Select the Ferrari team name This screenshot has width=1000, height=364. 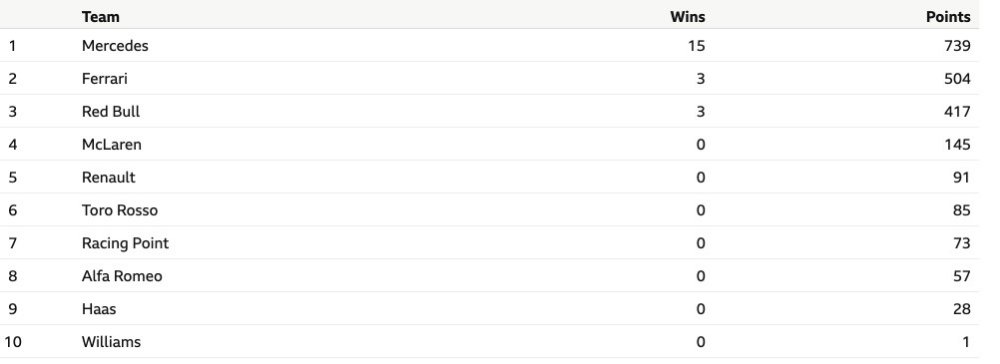click(105, 79)
